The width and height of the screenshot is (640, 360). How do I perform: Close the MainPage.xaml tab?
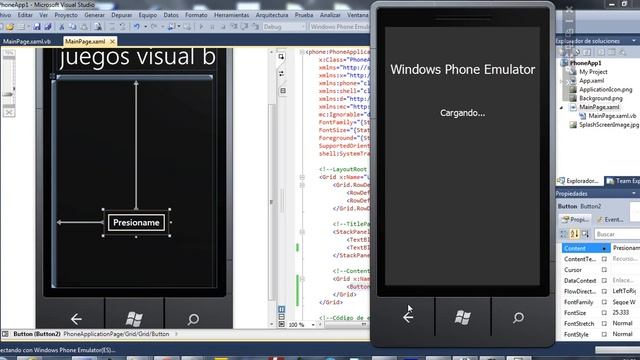click(112, 41)
